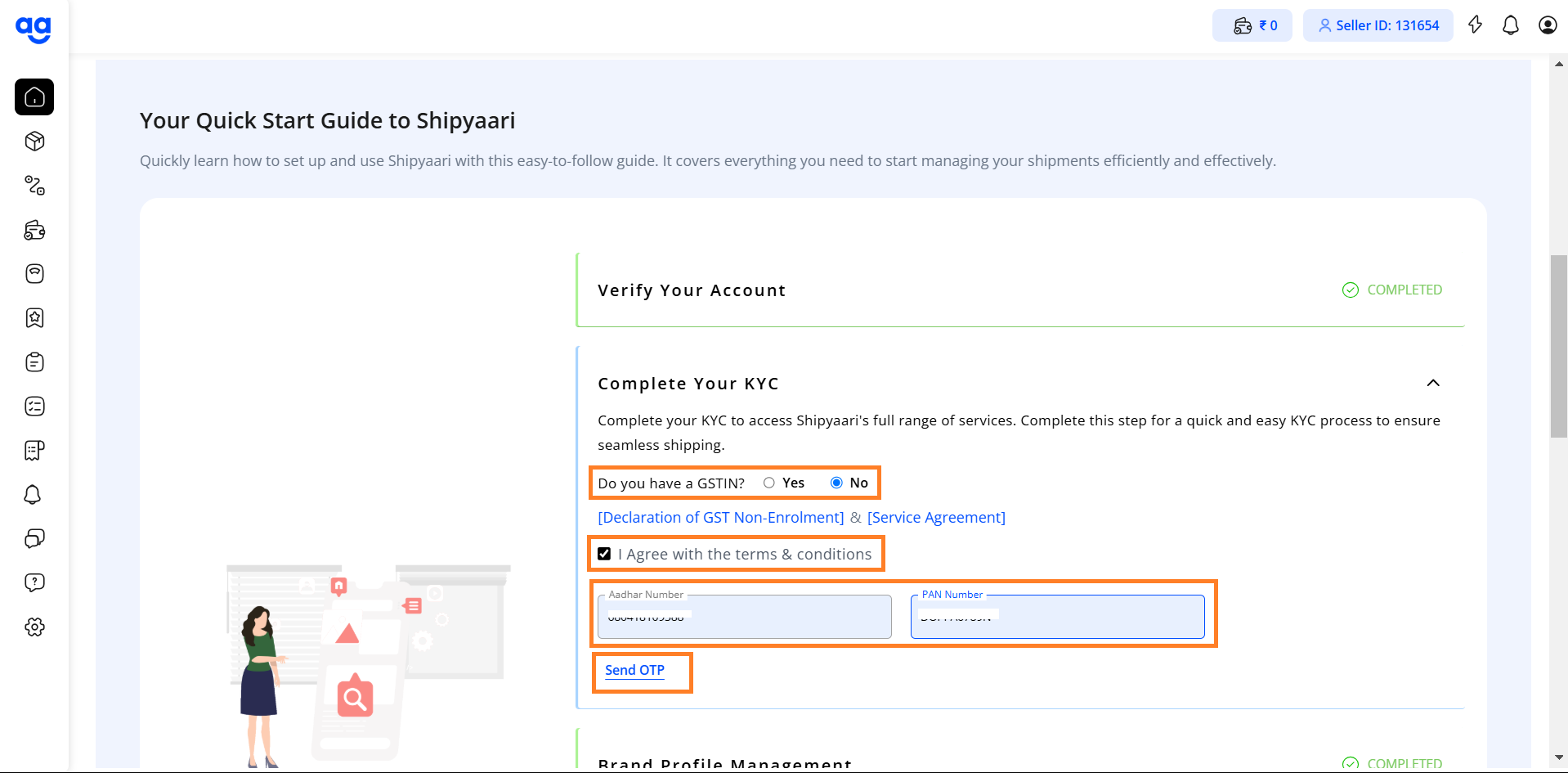Click the 'Your Quick Start Guide to Shipyaari' heading
This screenshot has height=773, width=1568.
[x=327, y=121]
